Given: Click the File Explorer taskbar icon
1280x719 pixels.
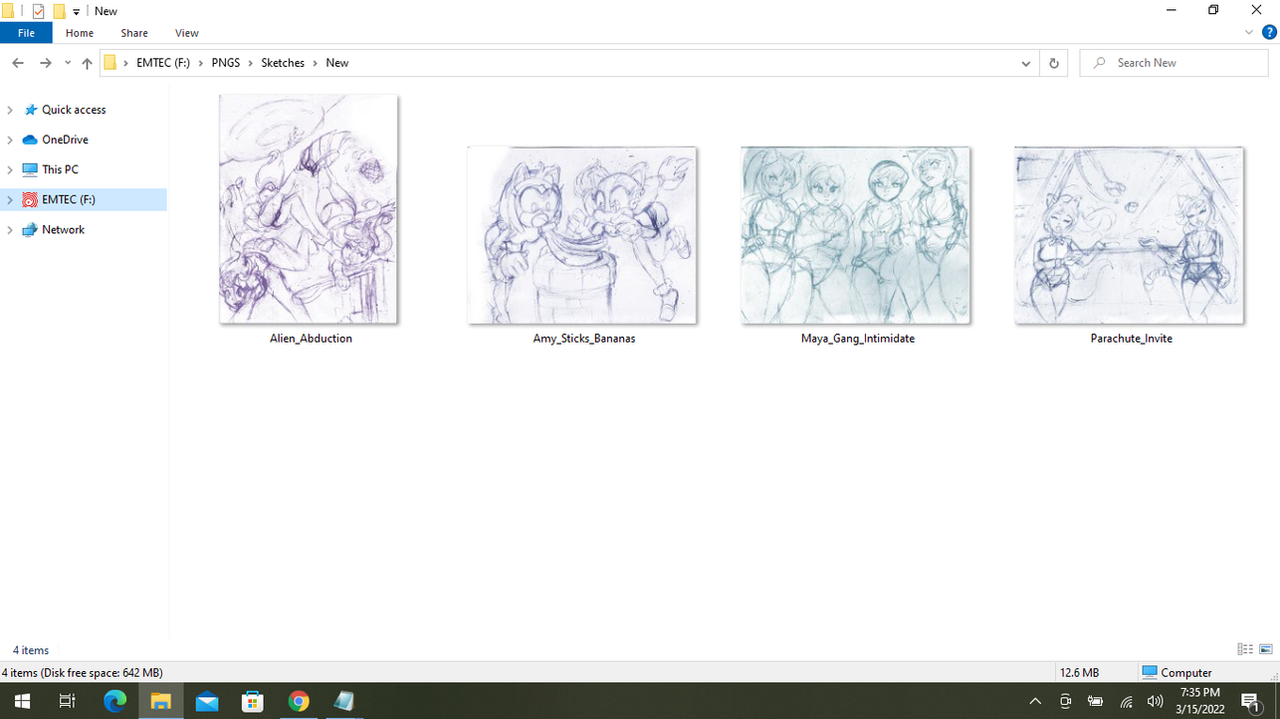Looking at the screenshot, I should [161, 701].
